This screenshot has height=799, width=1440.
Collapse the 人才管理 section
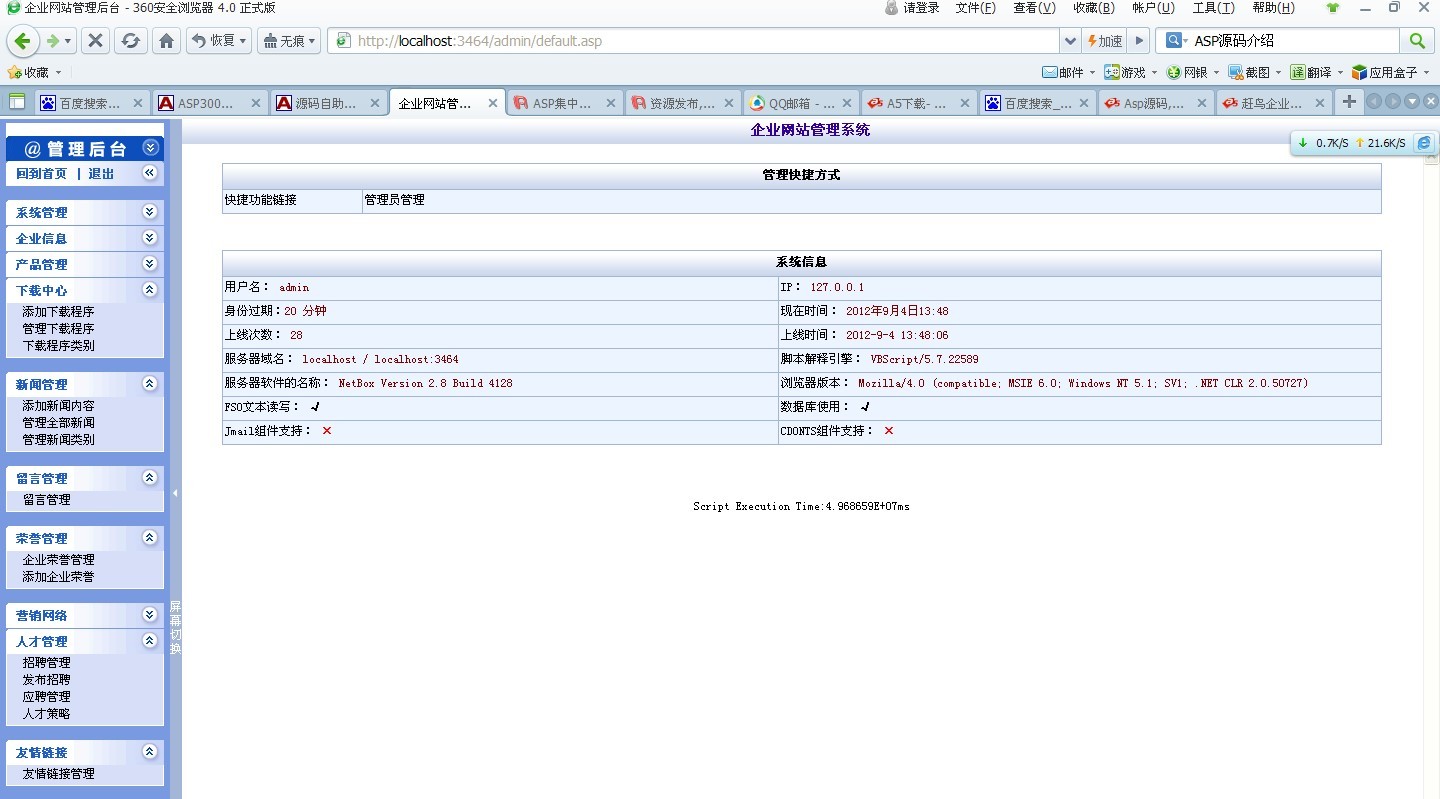tap(150, 641)
